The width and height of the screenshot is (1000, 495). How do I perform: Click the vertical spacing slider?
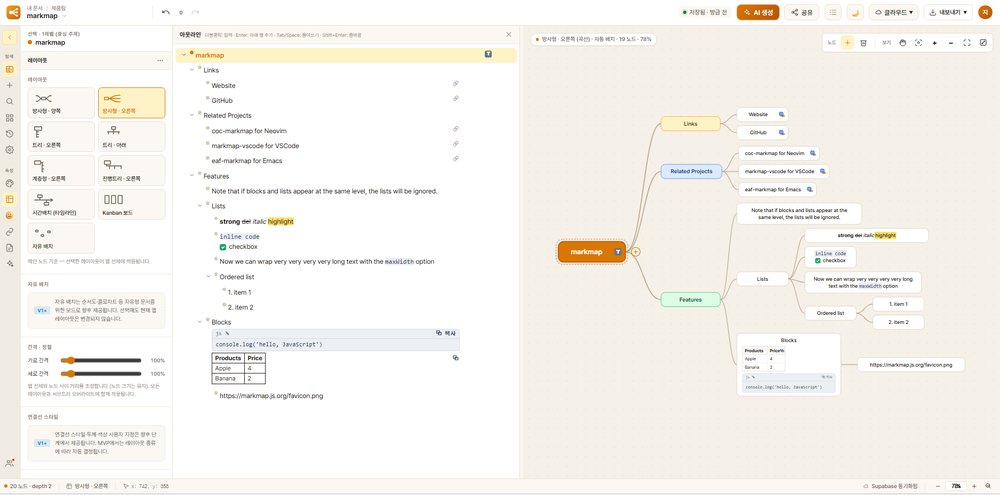point(101,374)
